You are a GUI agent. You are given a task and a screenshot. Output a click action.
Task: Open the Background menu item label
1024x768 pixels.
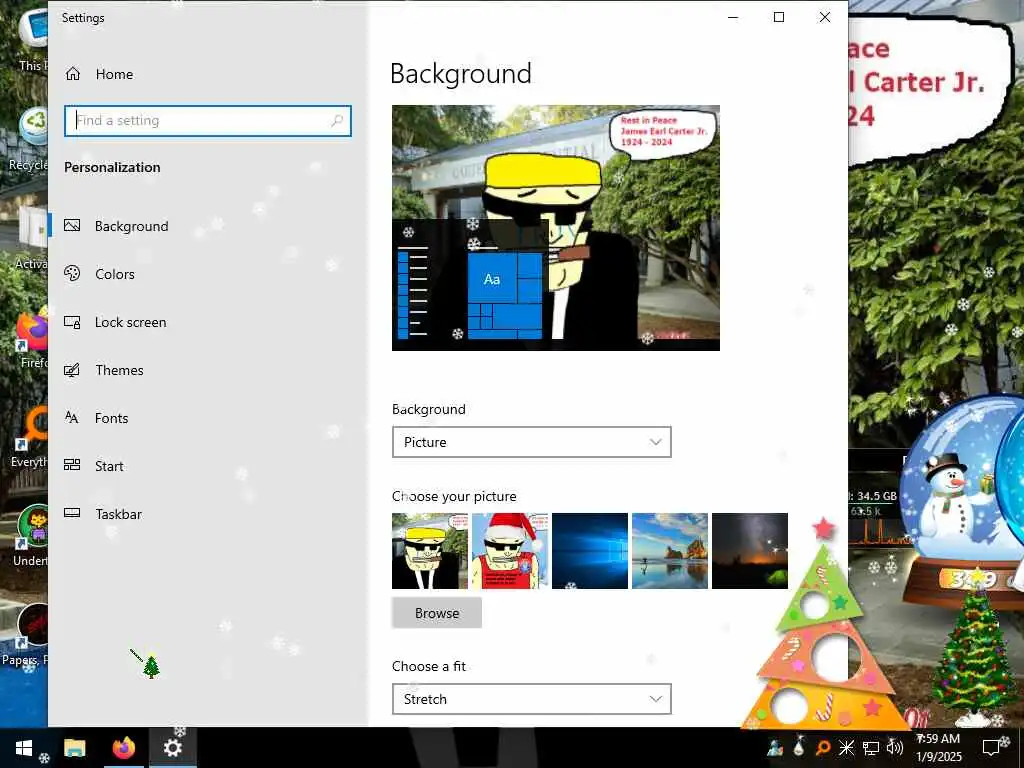point(131,226)
